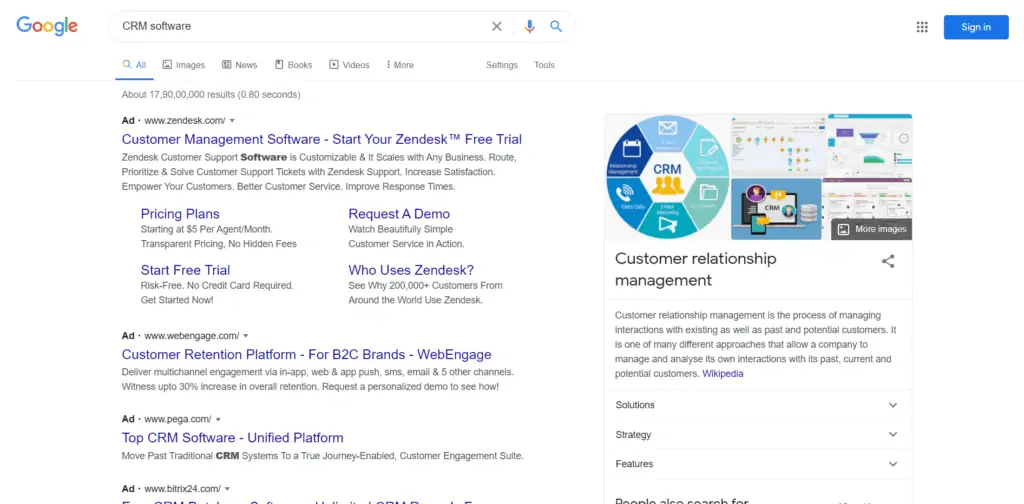Follow the Wikipedia source link
The width and height of the screenshot is (1024, 504).
(722, 374)
